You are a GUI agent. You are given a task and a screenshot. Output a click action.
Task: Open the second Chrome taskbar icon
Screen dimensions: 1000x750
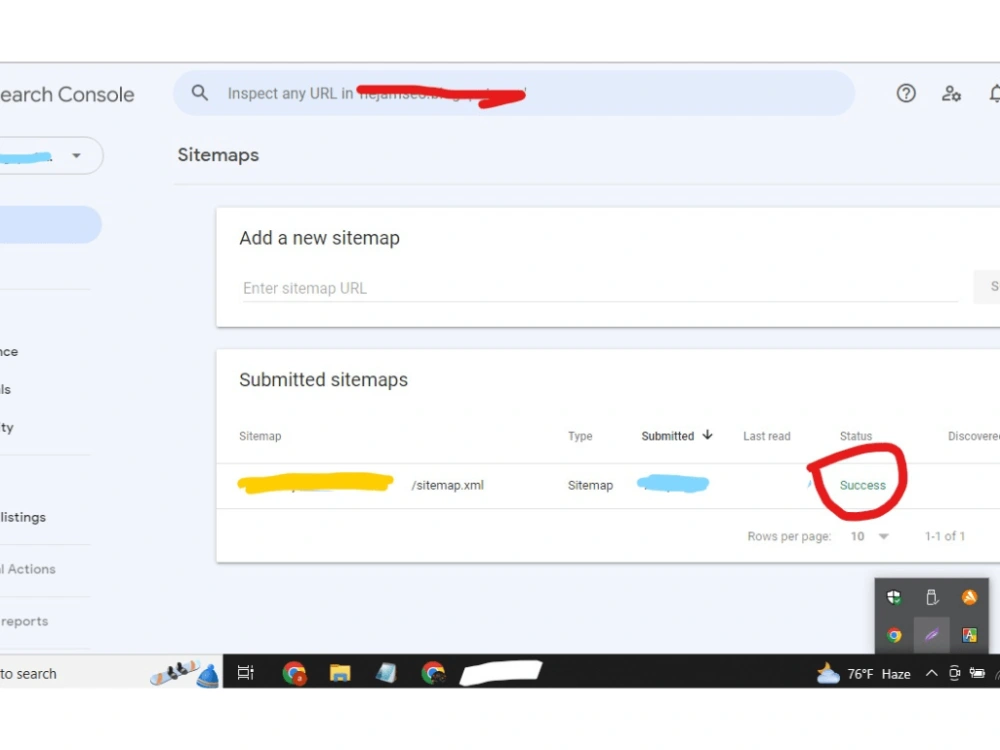tap(434, 673)
